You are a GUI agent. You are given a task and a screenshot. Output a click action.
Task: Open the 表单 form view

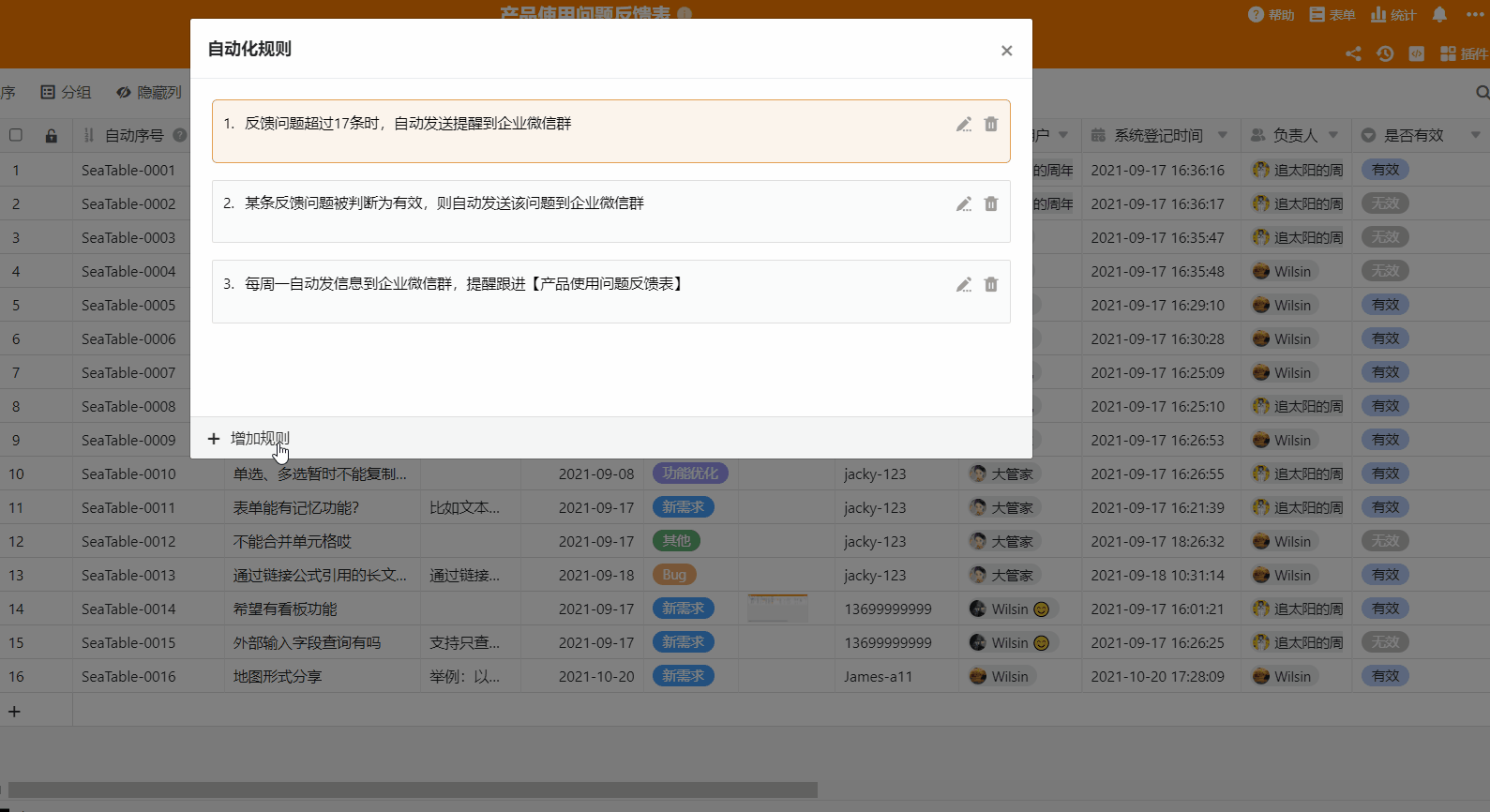pos(1332,14)
